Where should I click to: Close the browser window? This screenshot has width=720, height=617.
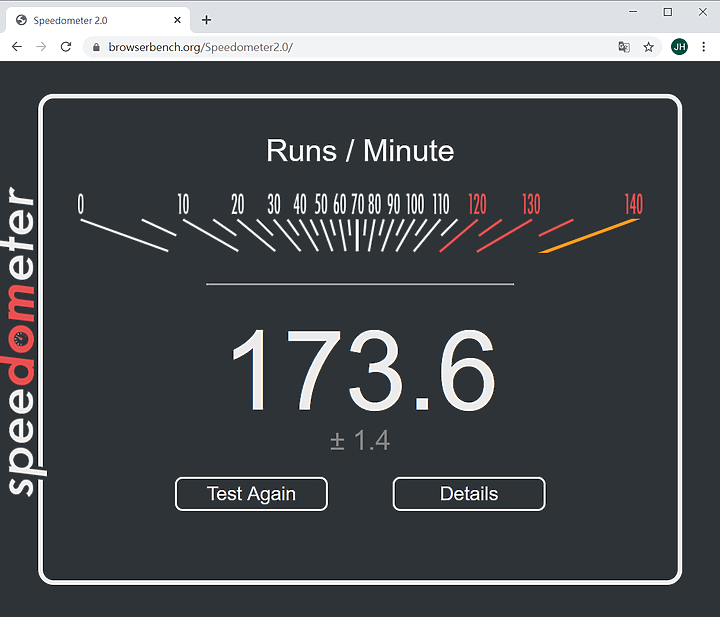click(703, 12)
